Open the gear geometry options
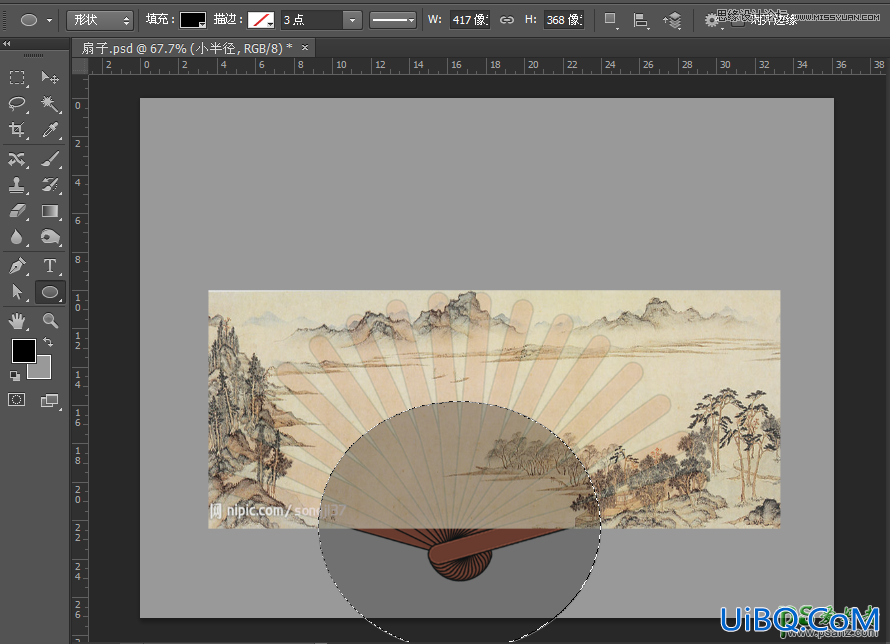Screen dimensions: 890x644 tap(712, 21)
